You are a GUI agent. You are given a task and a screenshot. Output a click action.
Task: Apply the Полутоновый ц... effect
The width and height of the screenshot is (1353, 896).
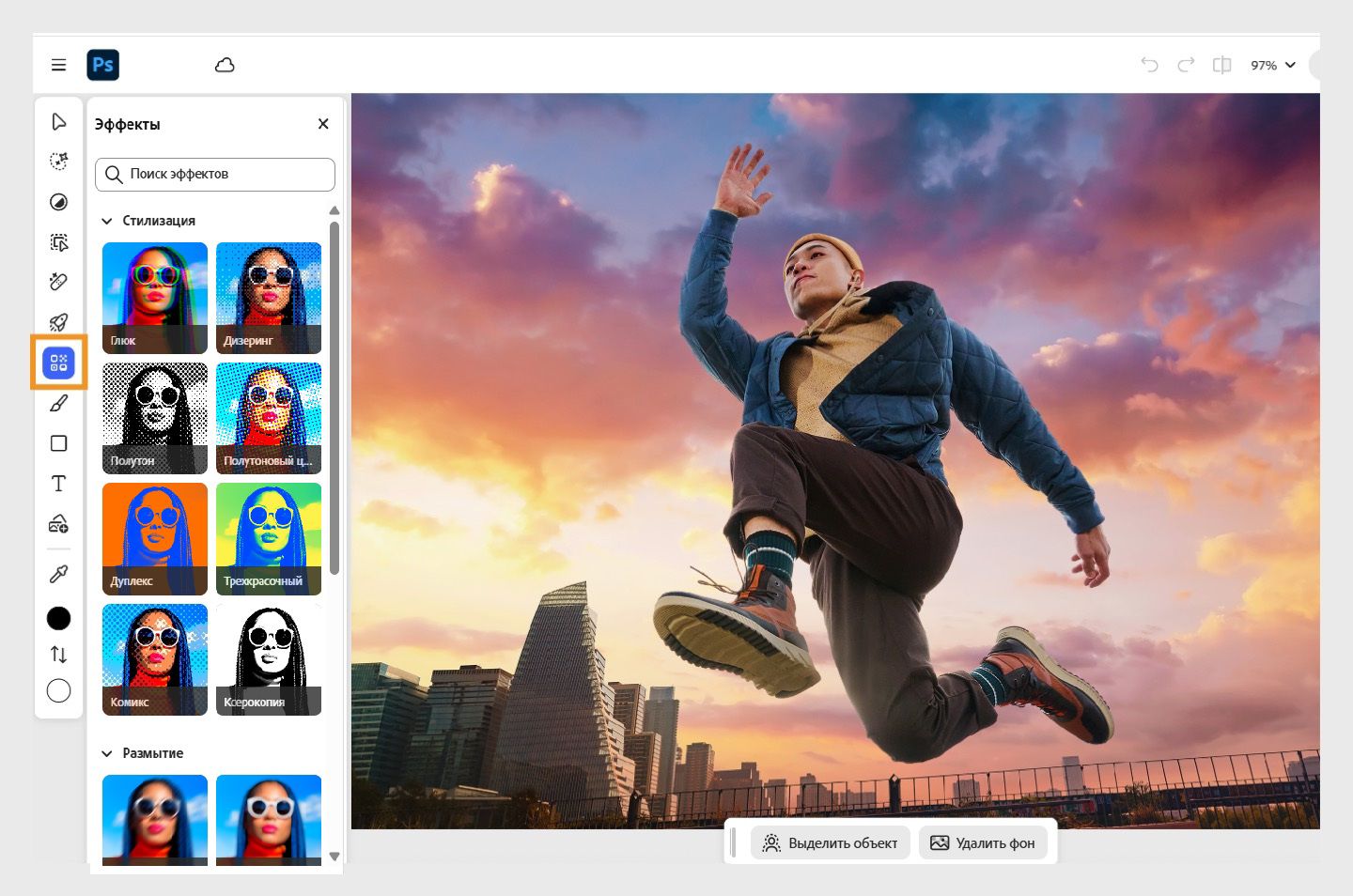point(269,418)
